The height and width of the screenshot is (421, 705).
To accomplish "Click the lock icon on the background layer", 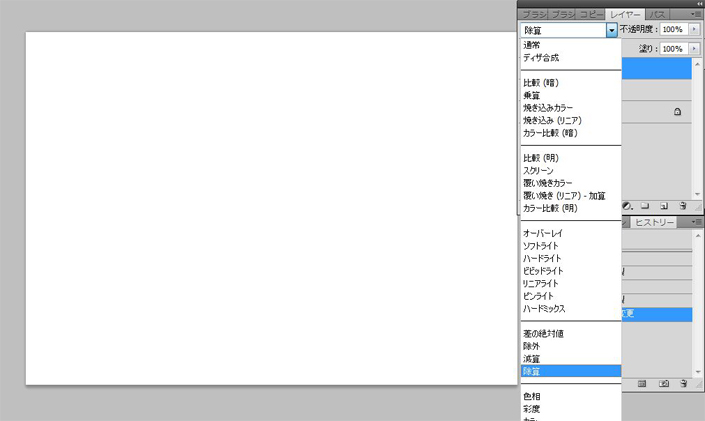I will 678,112.
